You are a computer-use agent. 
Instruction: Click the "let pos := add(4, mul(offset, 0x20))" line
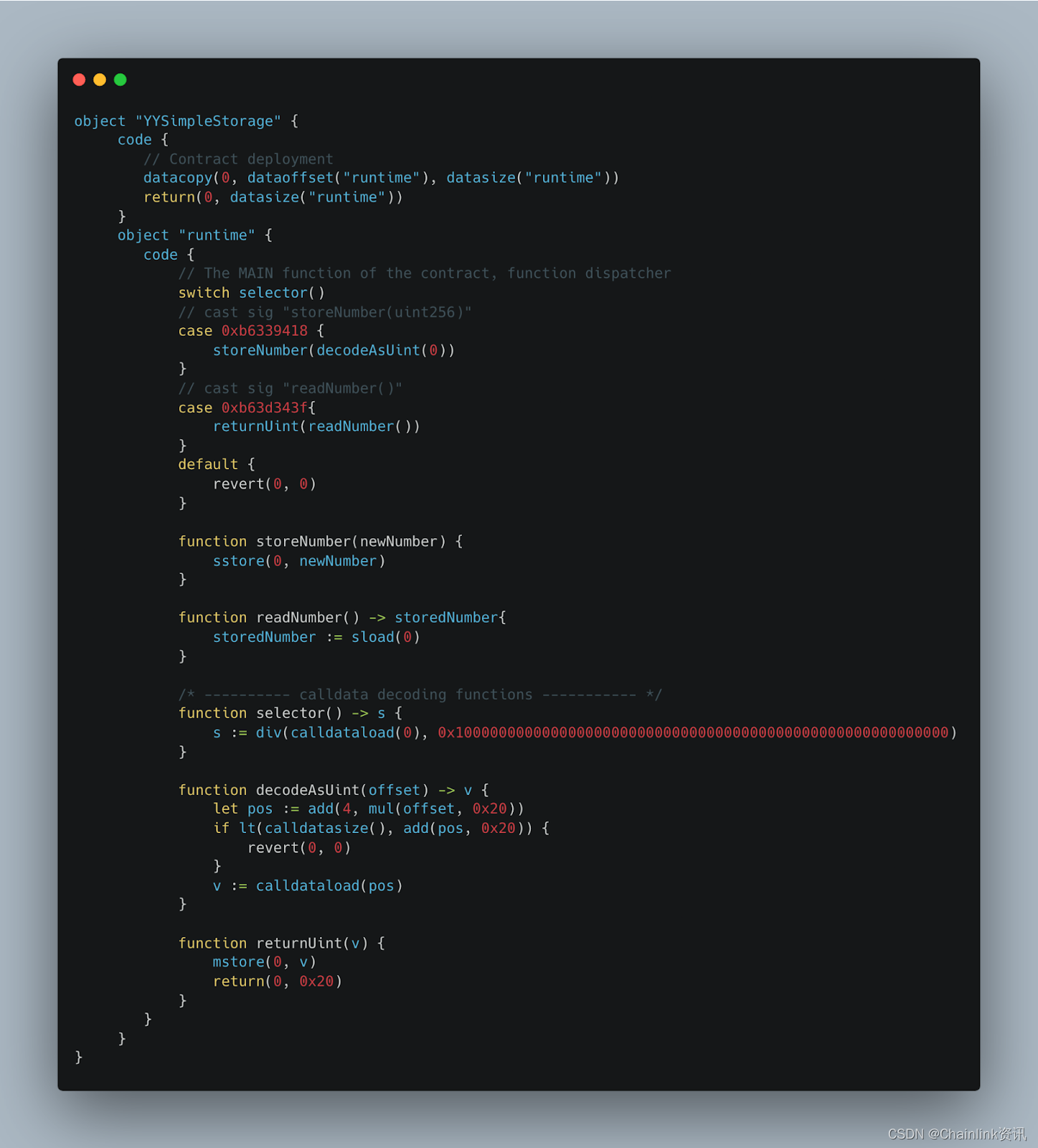[x=368, y=809]
